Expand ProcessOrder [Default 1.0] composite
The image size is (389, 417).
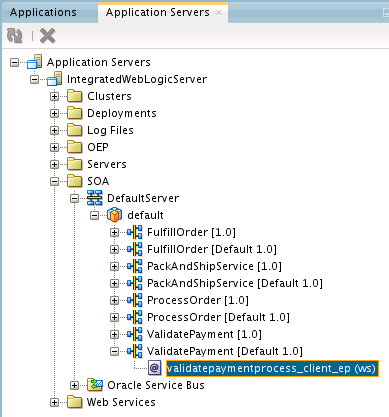pos(114,317)
